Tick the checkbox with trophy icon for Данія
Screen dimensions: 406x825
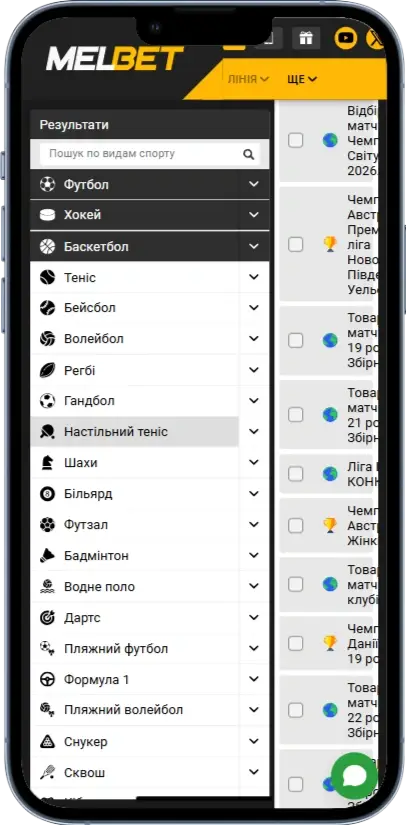pyautogui.click(x=296, y=643)
